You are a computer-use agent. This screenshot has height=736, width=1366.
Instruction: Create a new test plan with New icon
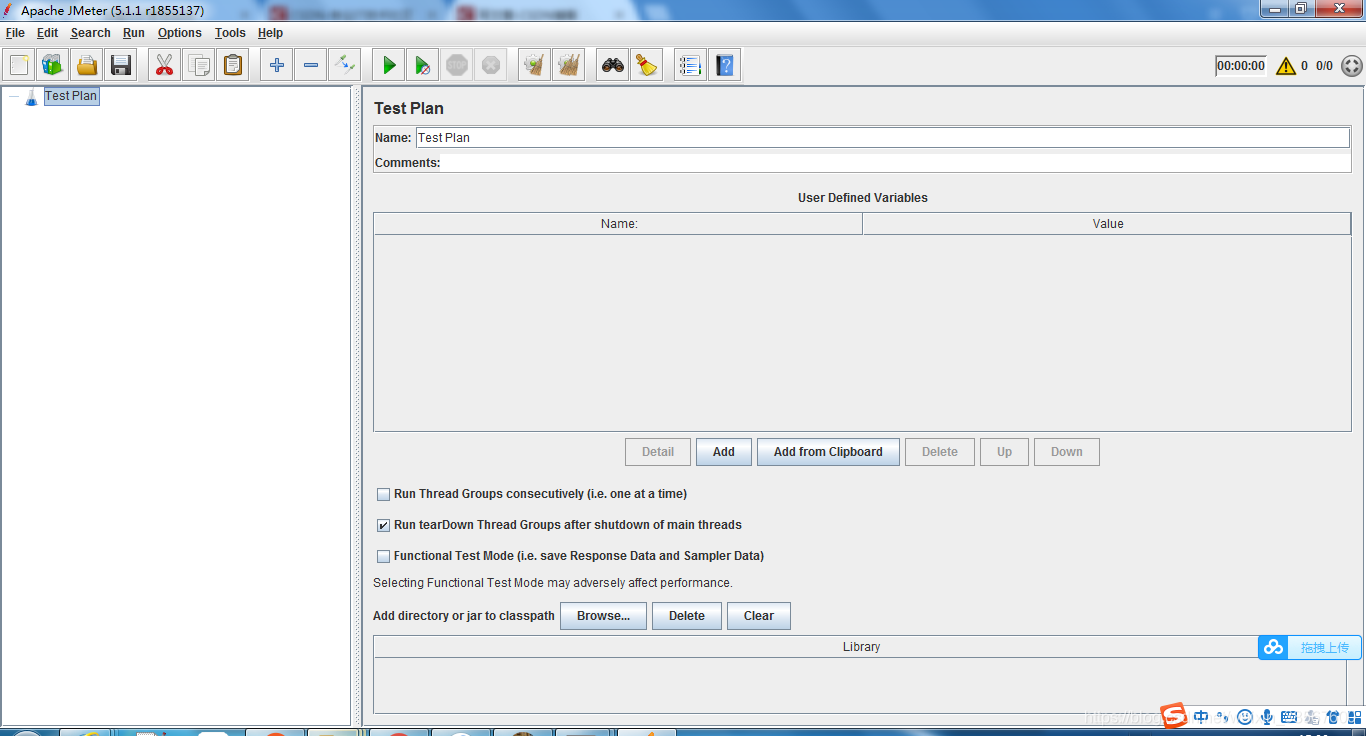tap(19, 66)
